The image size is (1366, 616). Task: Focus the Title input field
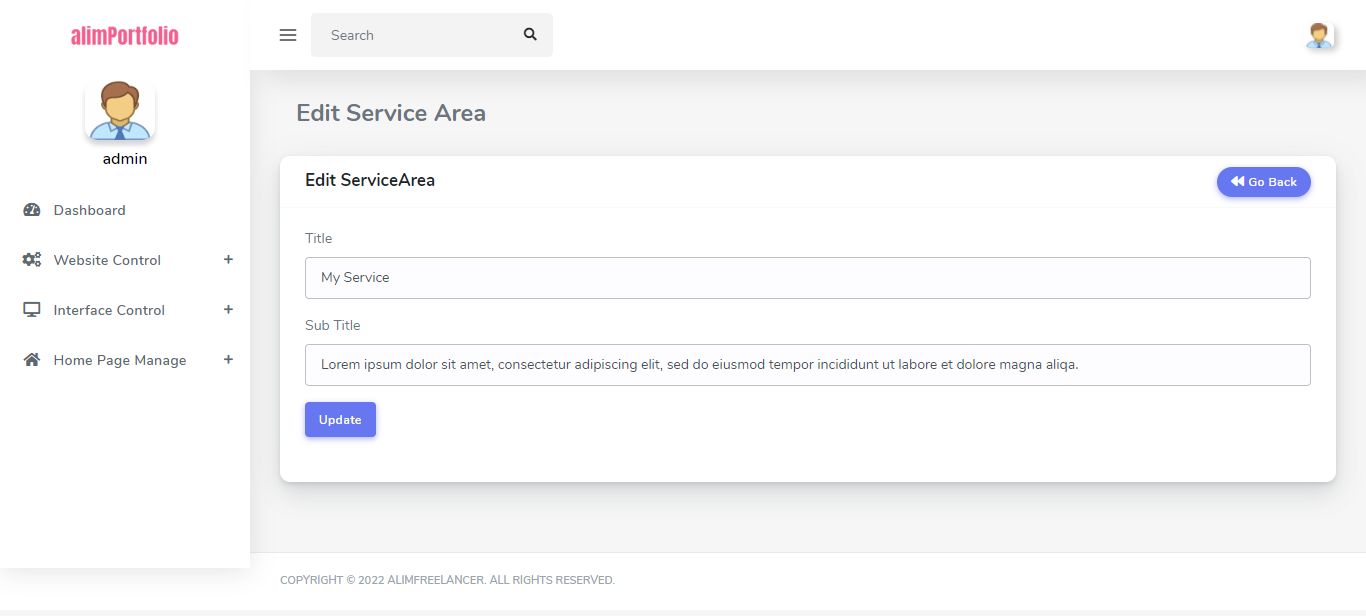coord(807,278)
